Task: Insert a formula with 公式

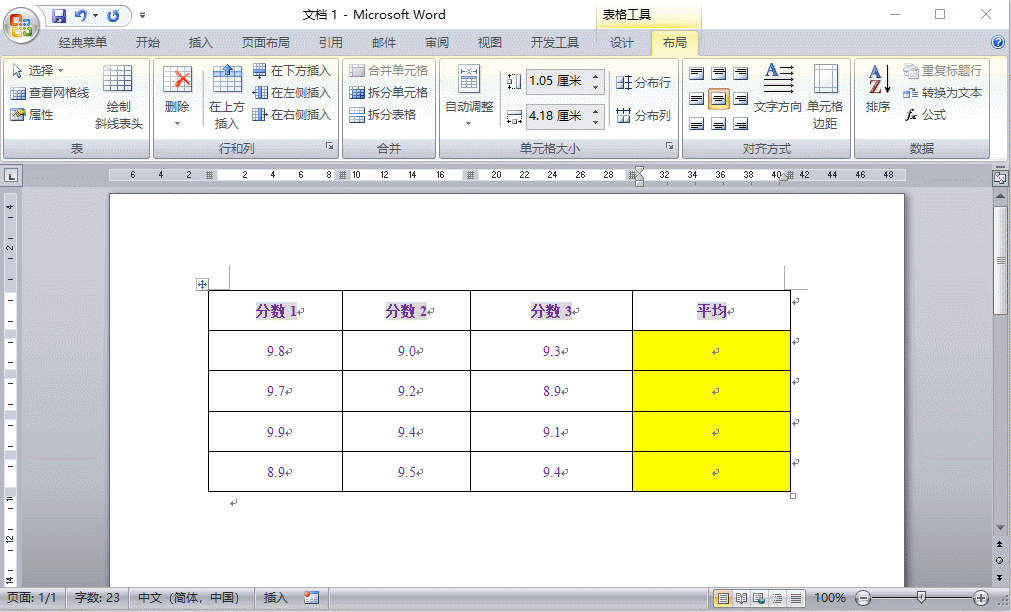Action: point(925,115)
